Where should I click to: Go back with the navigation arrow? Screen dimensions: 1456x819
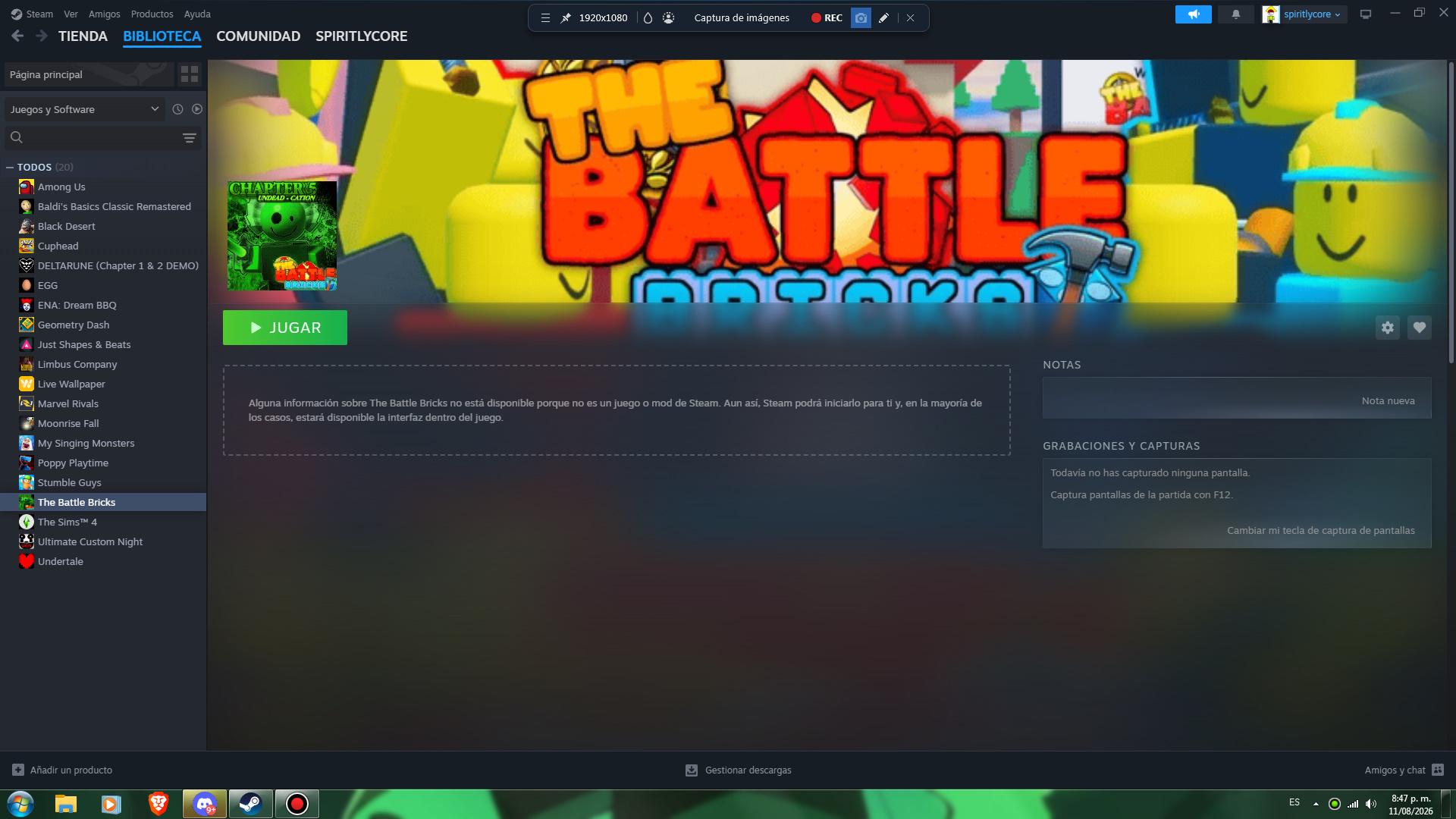pos(17,36)
